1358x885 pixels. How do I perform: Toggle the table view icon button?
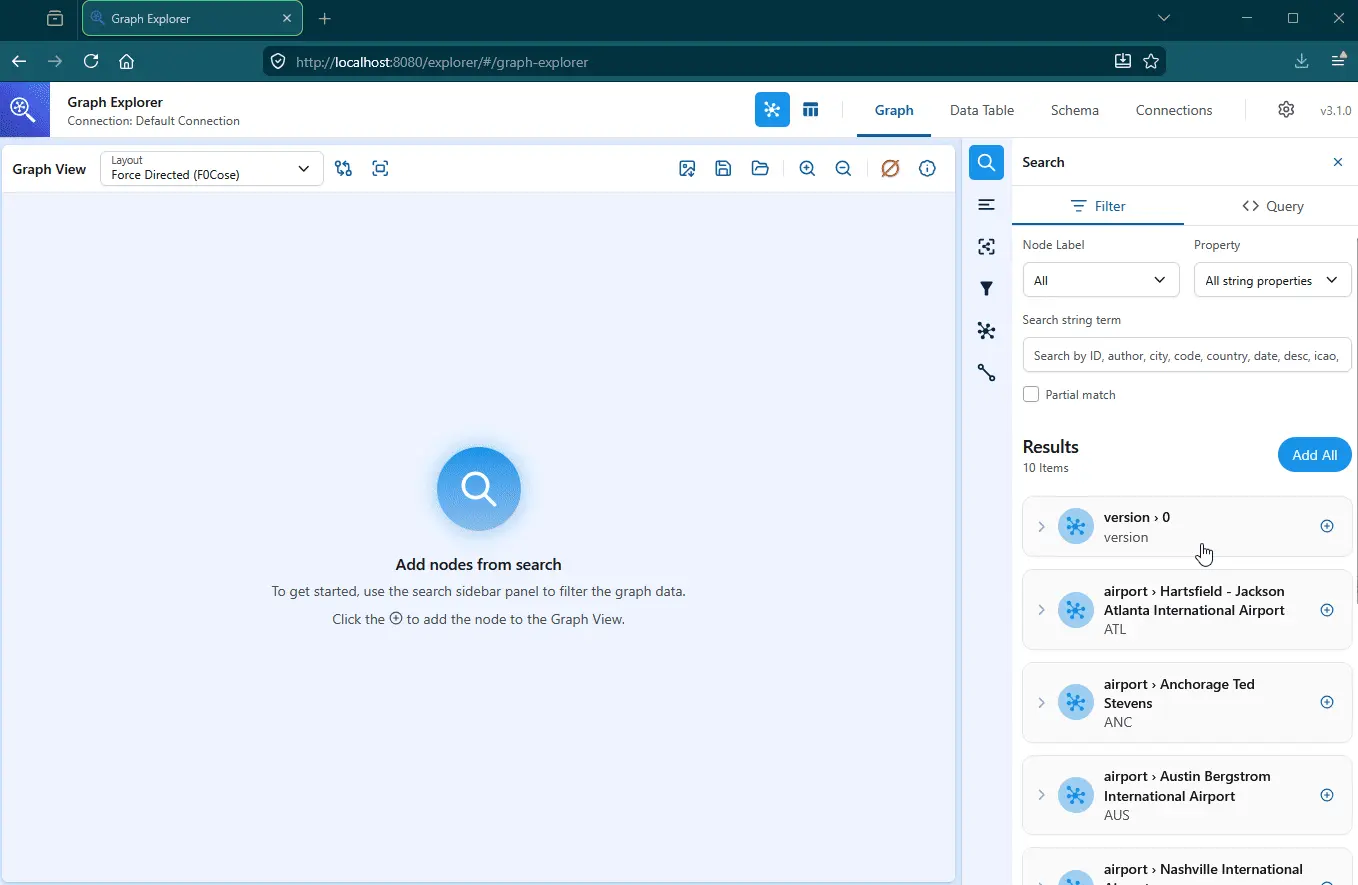[x=811, y=110]
